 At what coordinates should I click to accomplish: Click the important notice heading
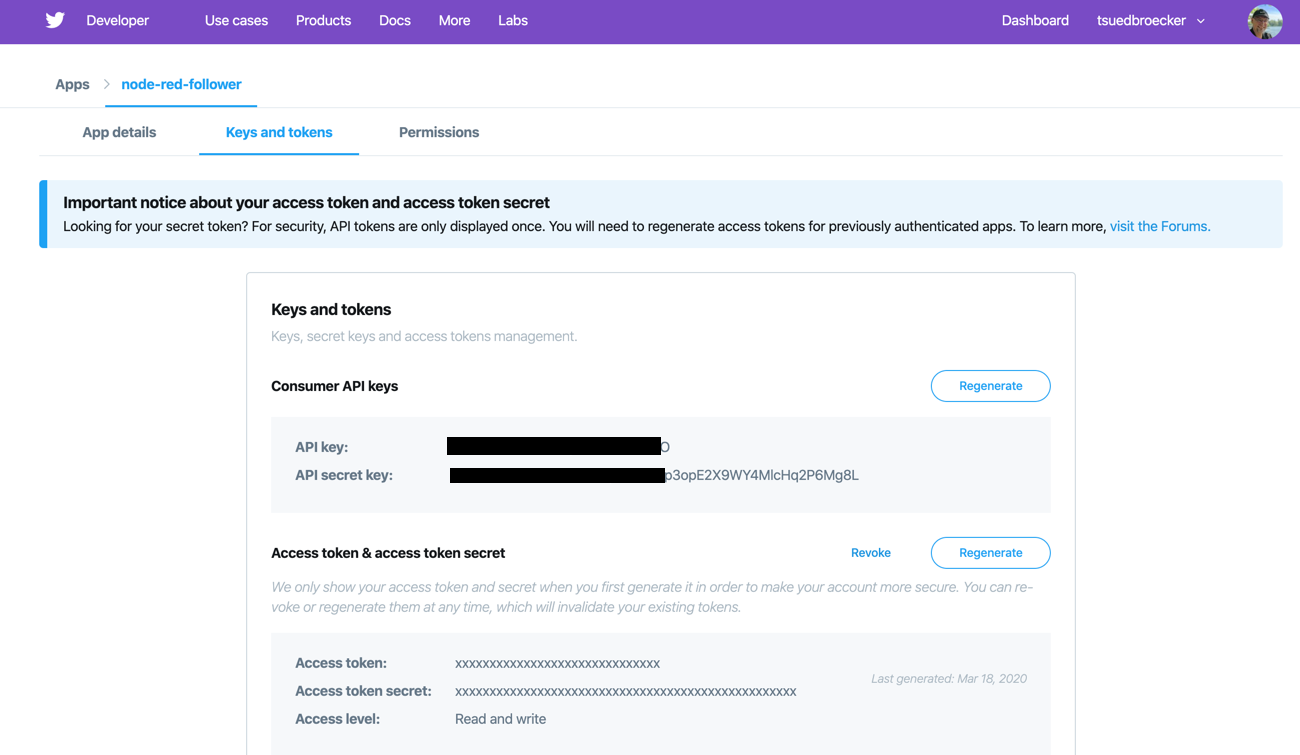click(x=306, y=202)
